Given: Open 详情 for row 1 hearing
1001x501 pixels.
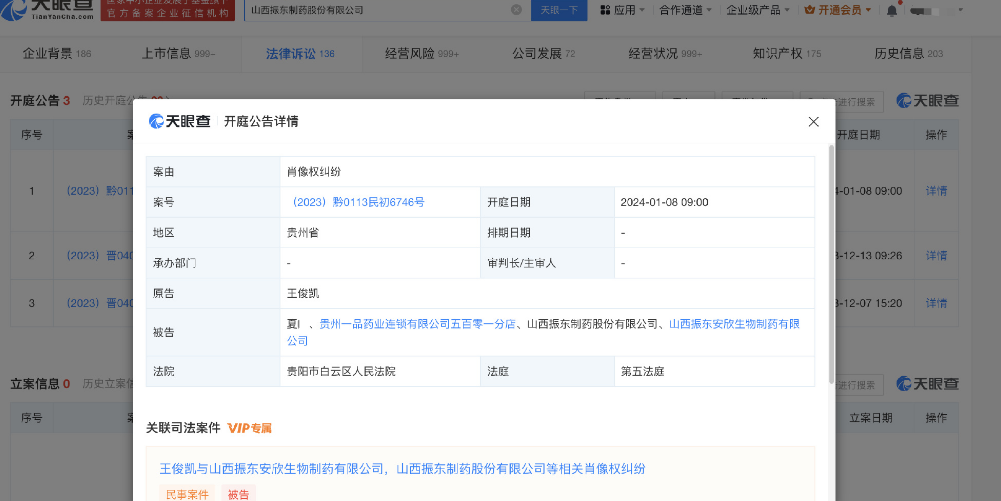Looking at the screenshot, I should click(936, 191).
